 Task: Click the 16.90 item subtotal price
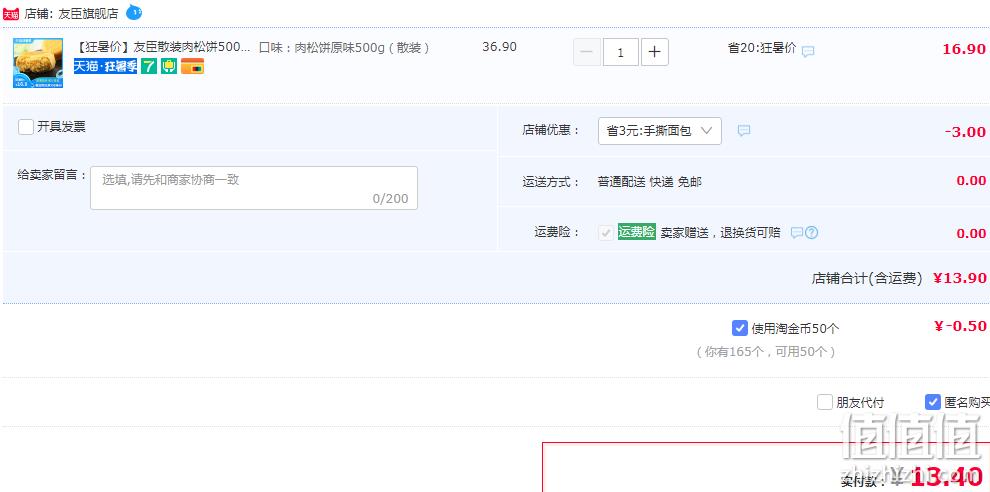point(964,49)
